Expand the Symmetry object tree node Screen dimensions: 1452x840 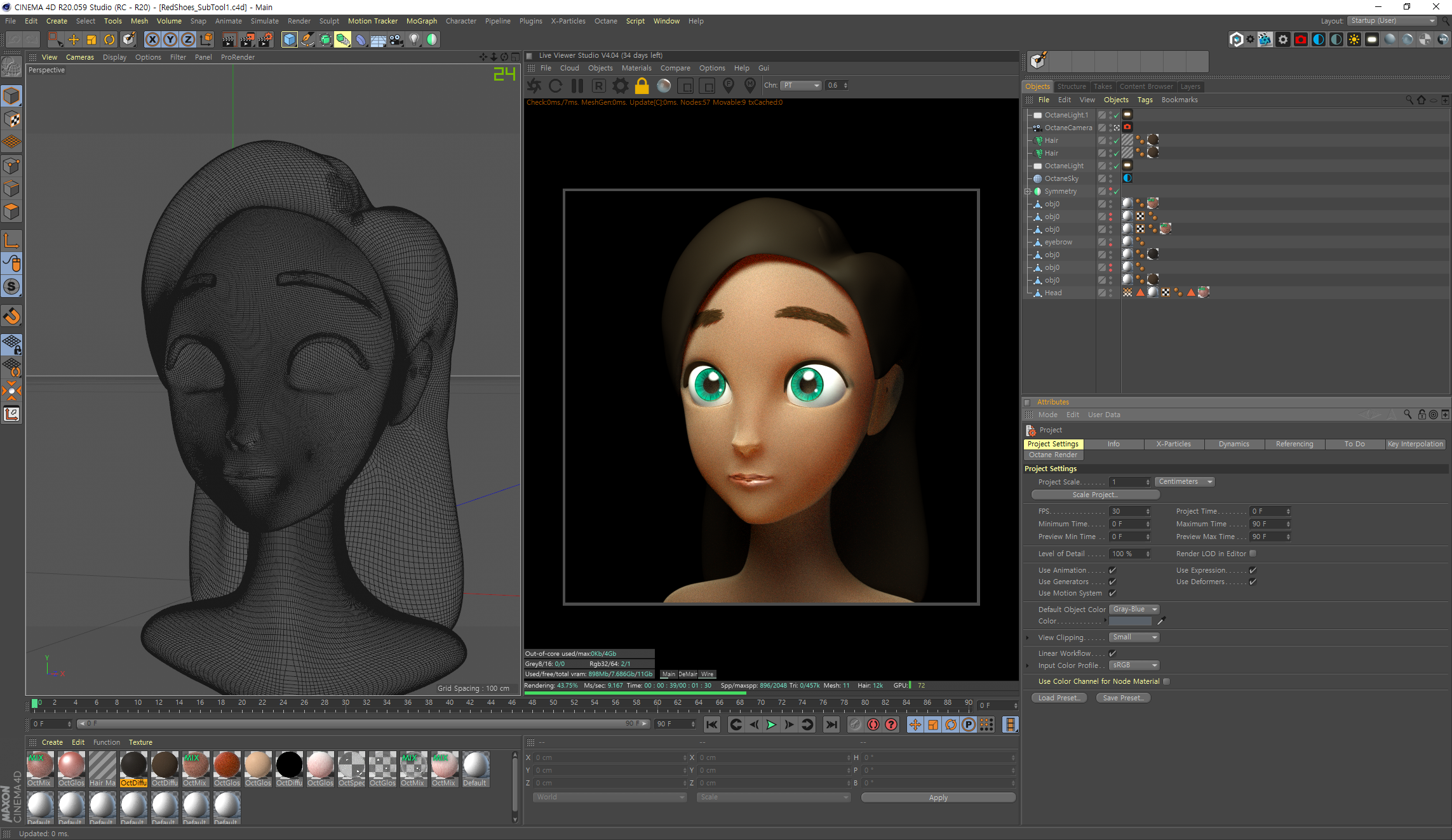[1028, 191]
